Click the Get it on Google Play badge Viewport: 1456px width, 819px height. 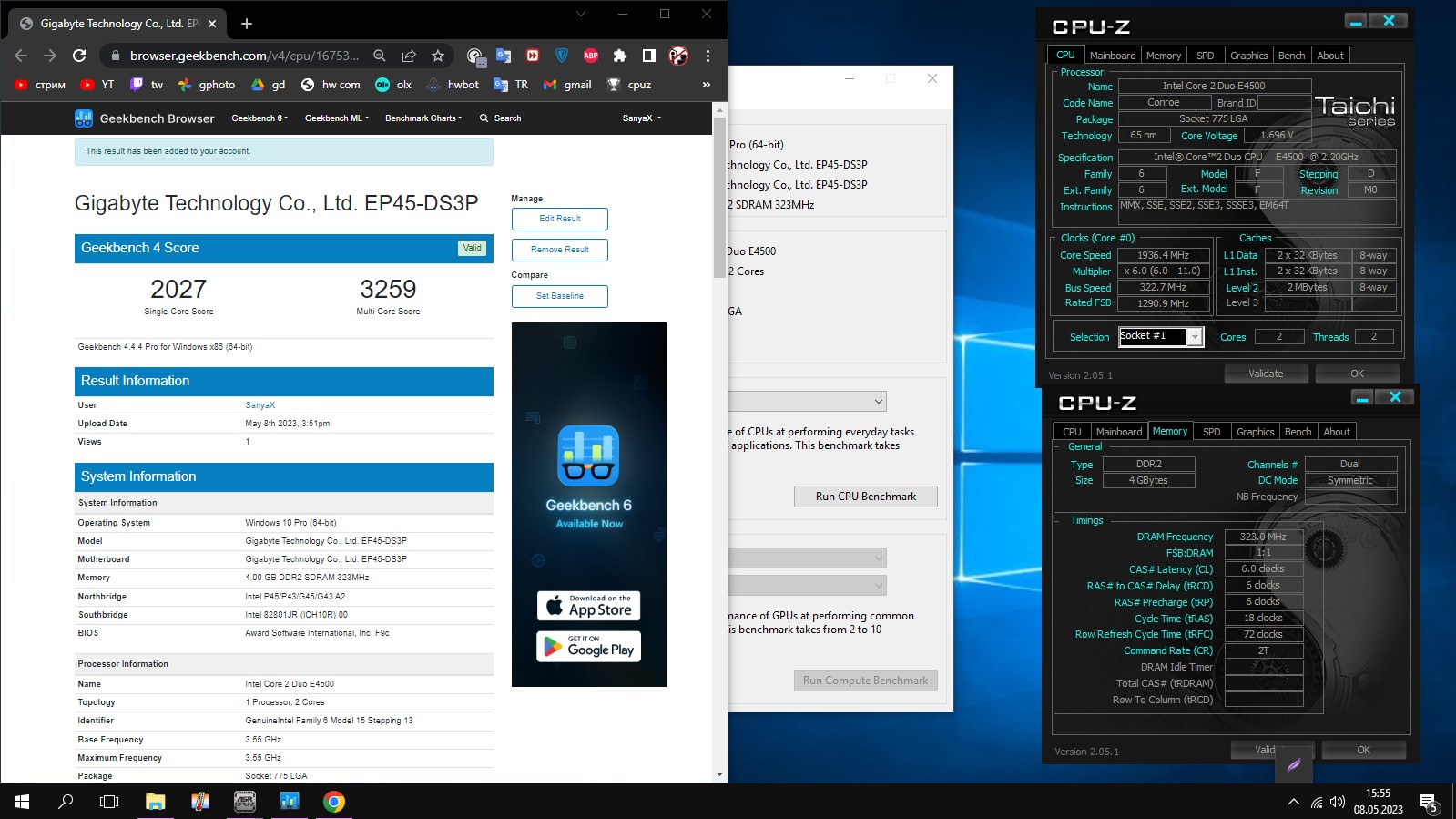[588, 647]
